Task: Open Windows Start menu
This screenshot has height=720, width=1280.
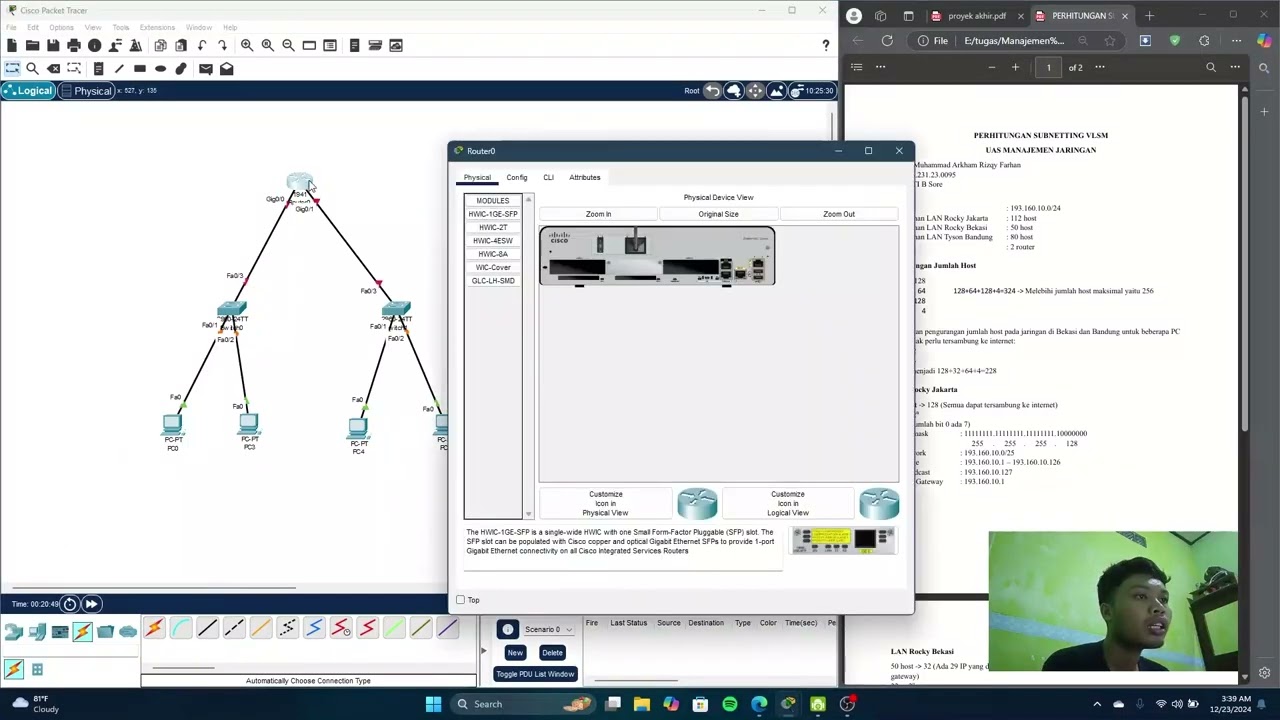Action: [433, 704]
